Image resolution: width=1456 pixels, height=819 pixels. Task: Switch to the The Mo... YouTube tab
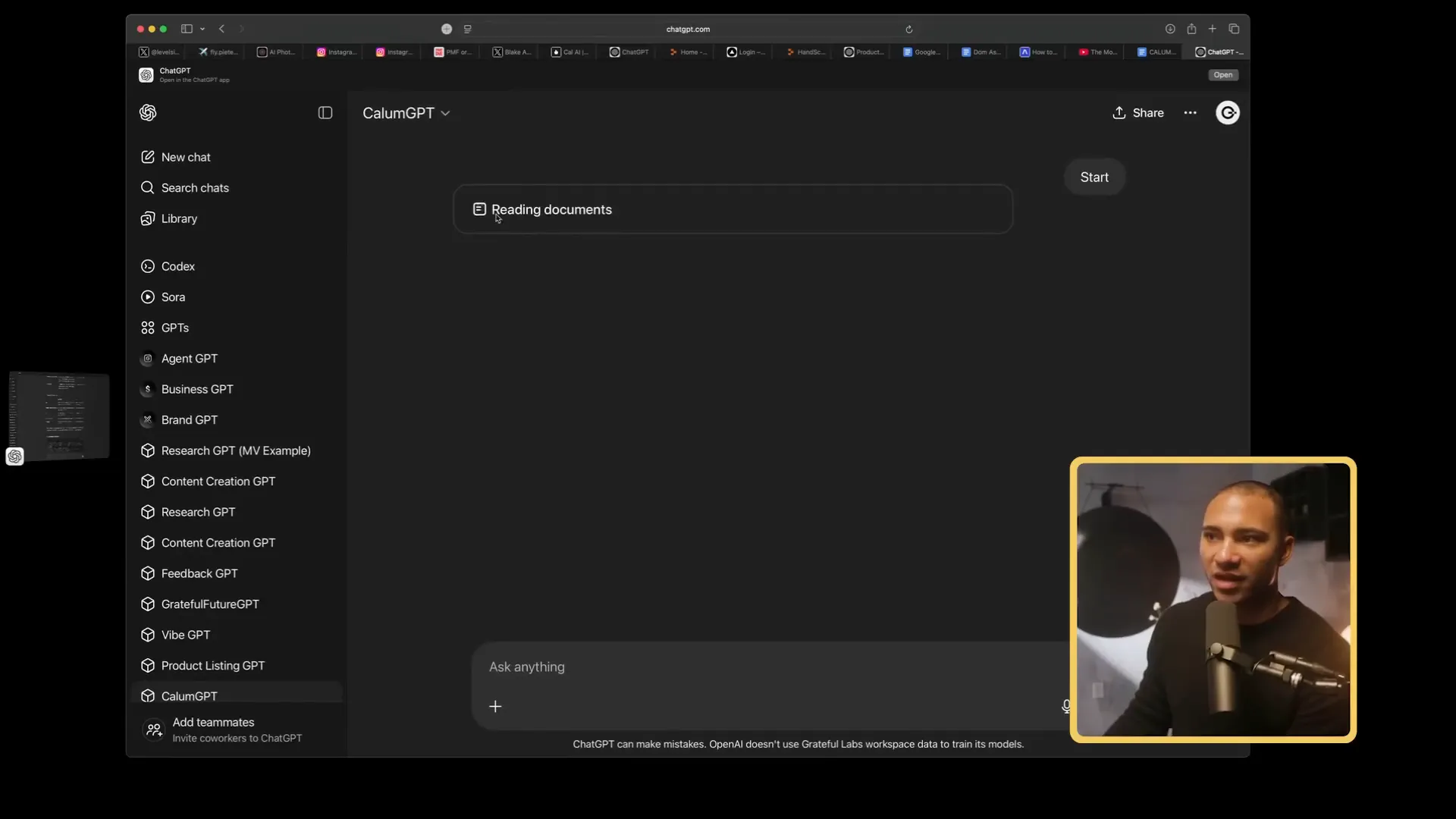1099,52
